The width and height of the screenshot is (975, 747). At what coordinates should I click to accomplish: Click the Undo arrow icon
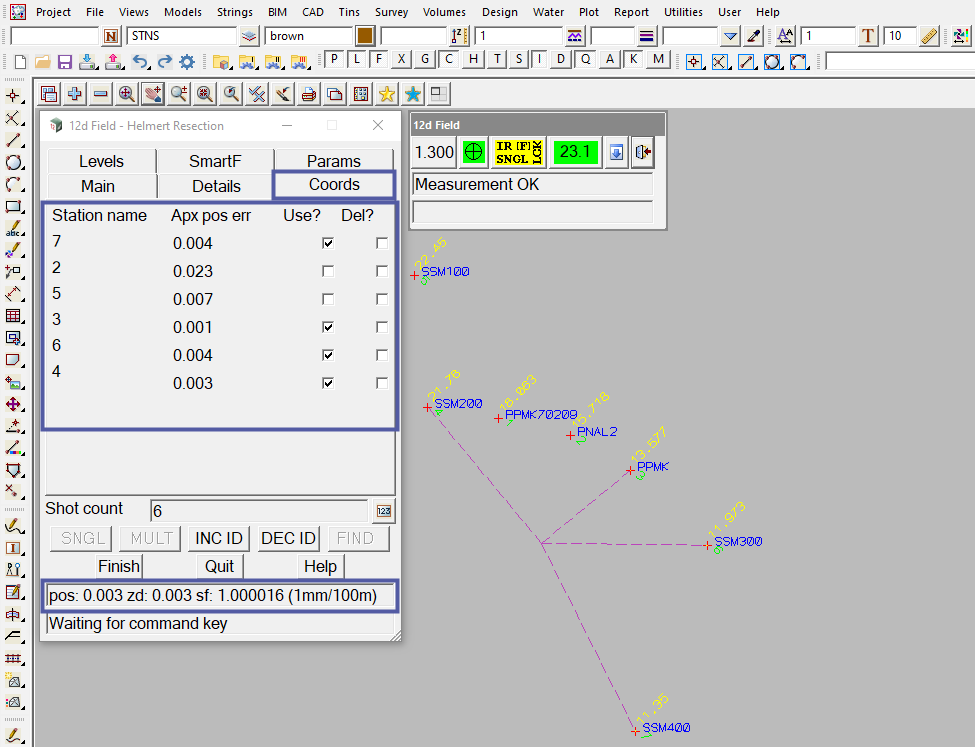click(x=140, y=61)
